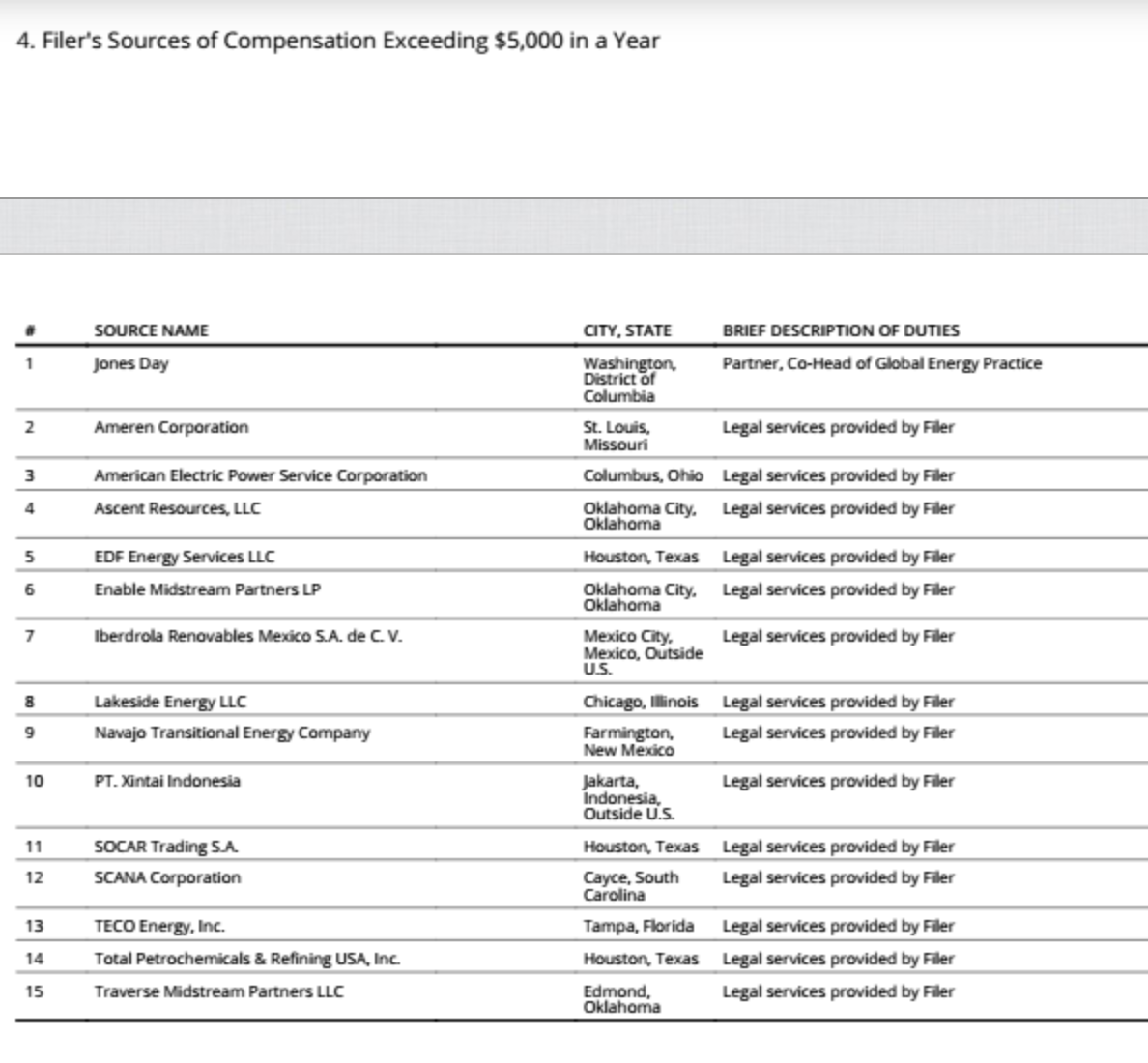Click the section 4 heading title
Image resolution: width=1148 pixels, height=1063 pixels.
click(338, 41)
